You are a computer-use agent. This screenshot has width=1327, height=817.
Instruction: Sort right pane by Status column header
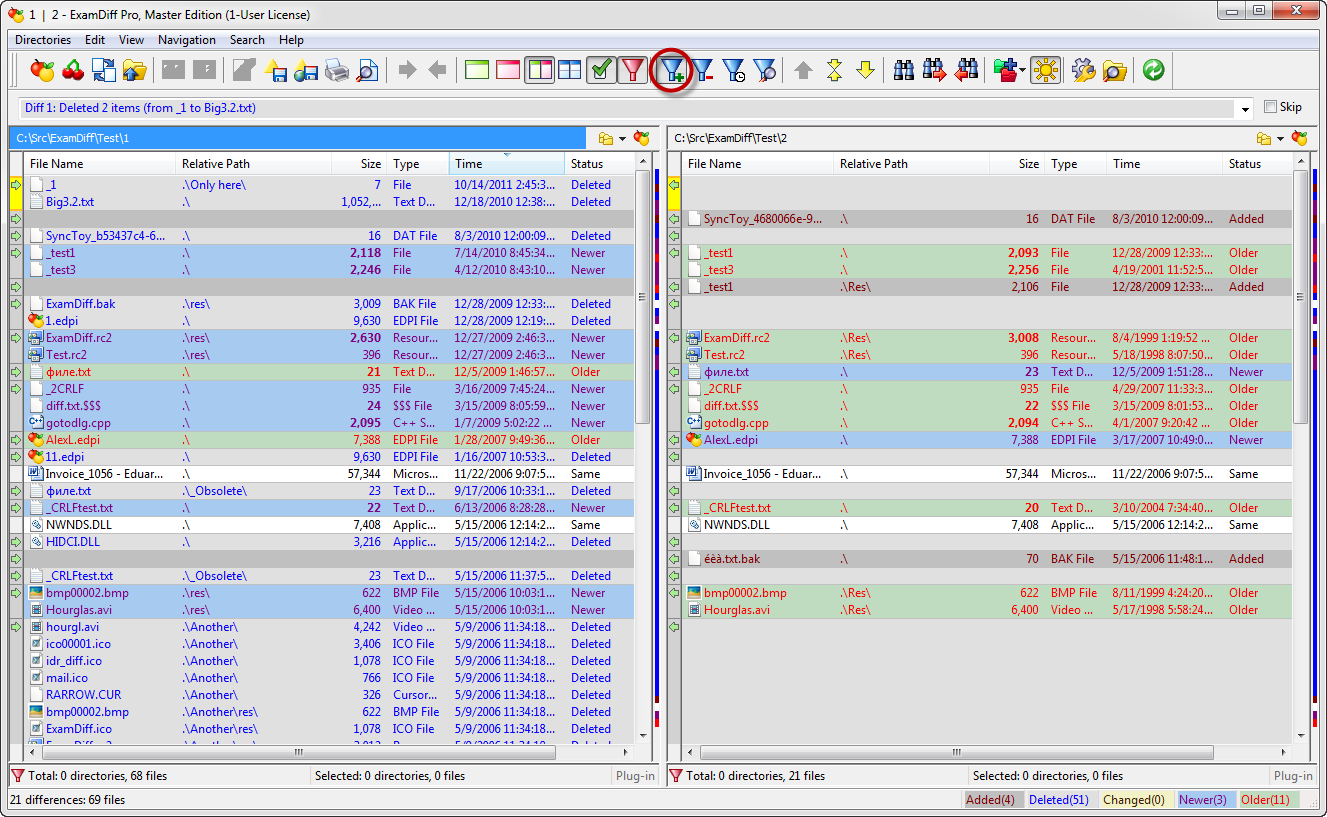point(1257,164)
